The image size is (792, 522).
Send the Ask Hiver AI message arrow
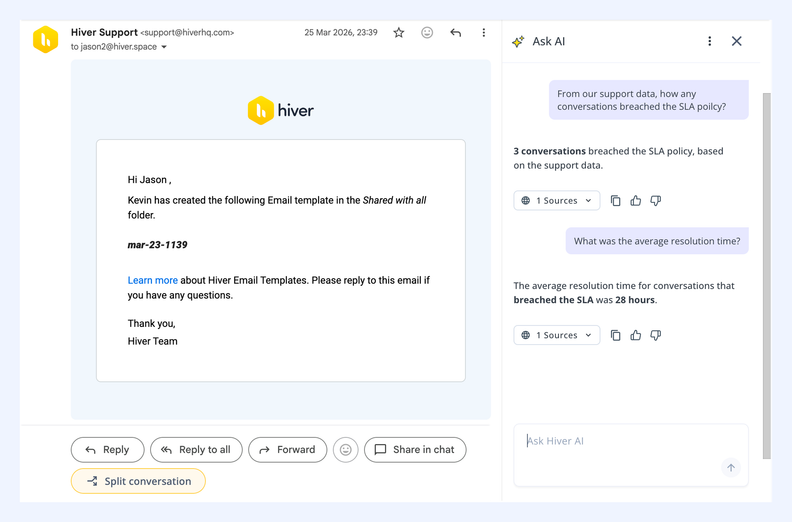731,467
